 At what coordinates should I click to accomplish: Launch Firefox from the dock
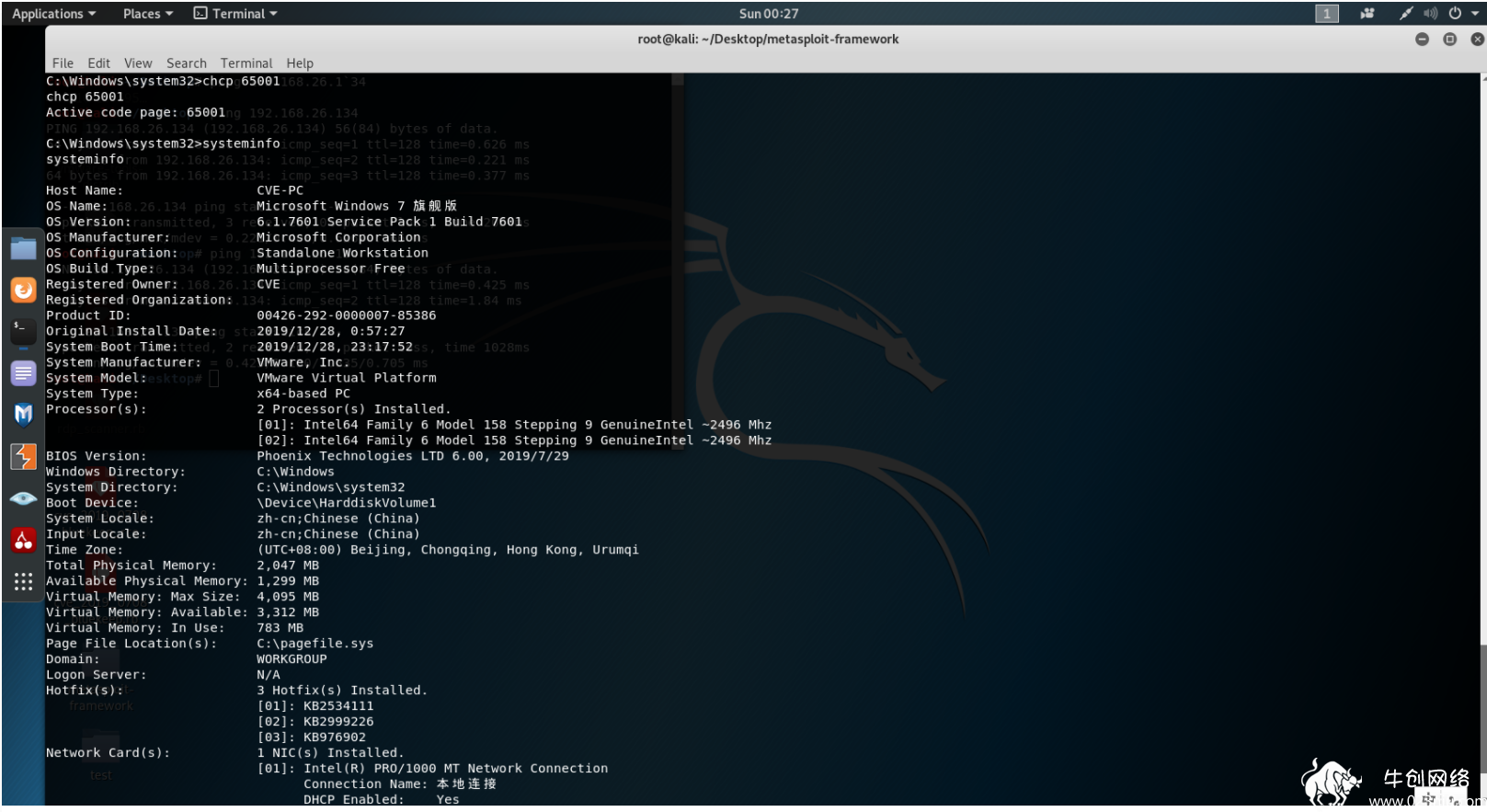point(23,290)
